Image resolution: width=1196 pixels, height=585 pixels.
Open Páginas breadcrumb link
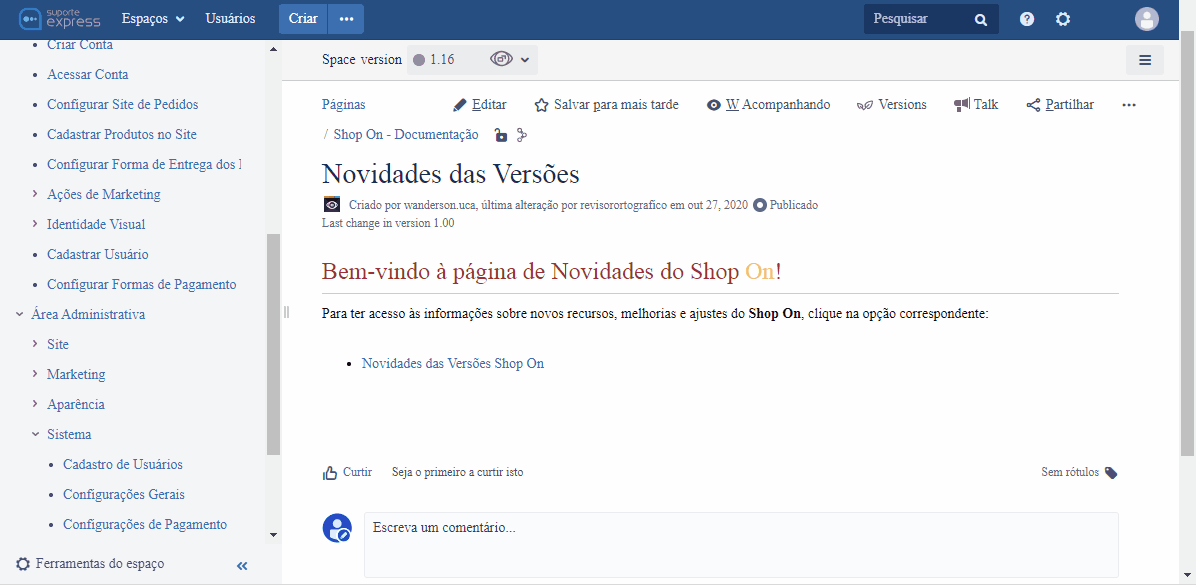tap(343, 105)
